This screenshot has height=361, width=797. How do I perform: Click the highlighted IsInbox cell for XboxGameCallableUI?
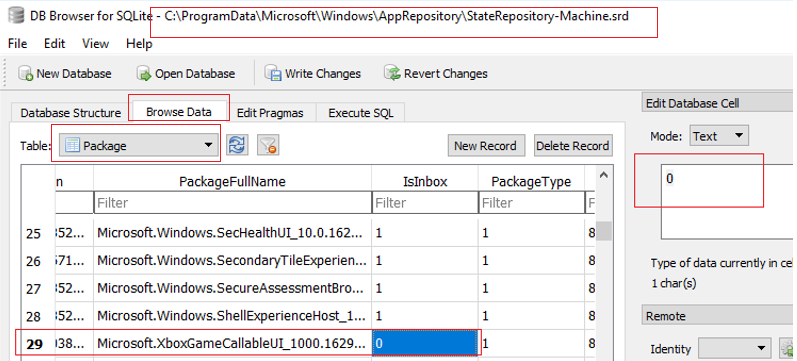pyautogui.click(x=425, y=344)
